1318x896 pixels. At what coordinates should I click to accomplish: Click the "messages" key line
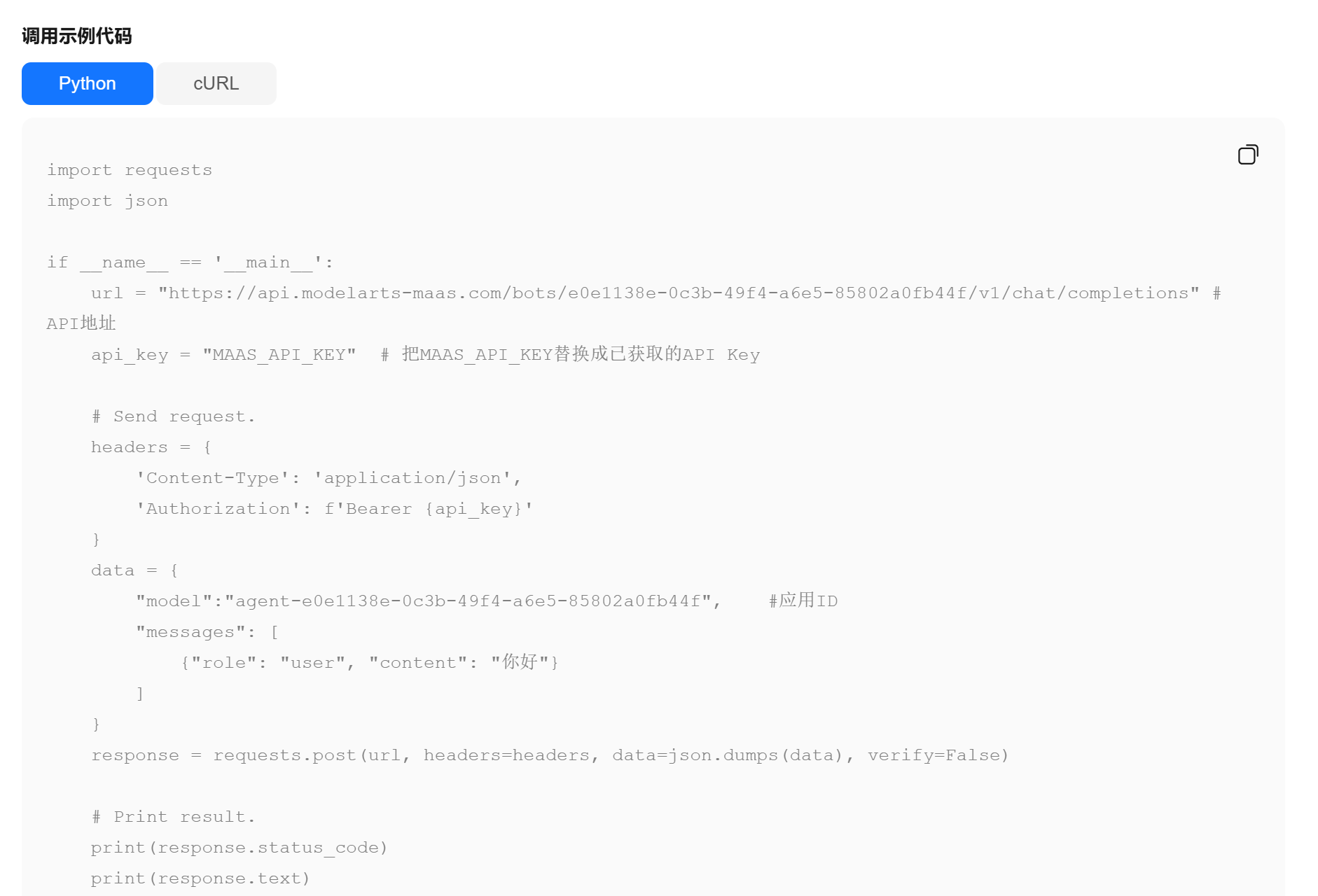pyautogui.click(x=207, y=632)
